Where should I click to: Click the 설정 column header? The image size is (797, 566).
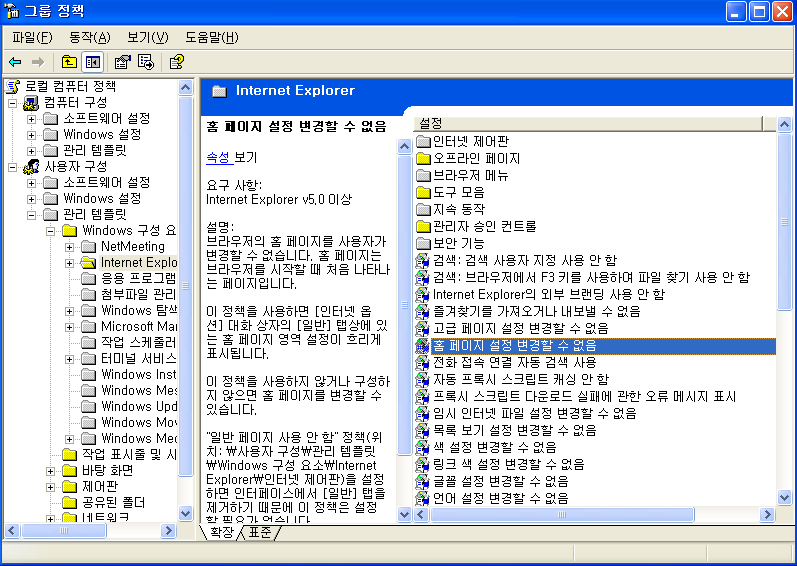589,123
